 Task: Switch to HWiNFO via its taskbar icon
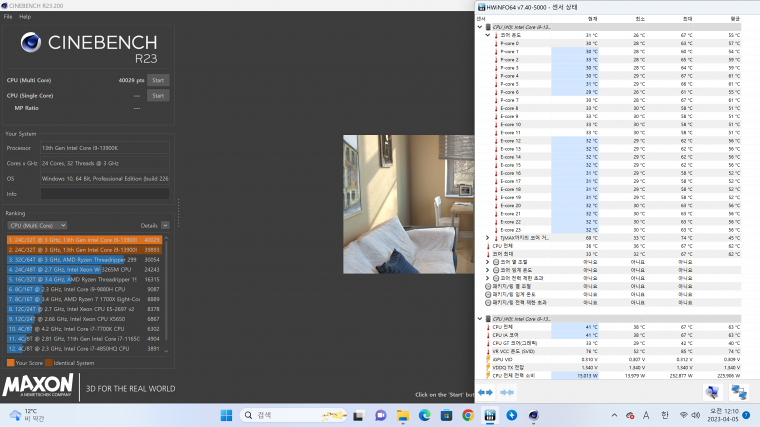click(x=490, y=415)
